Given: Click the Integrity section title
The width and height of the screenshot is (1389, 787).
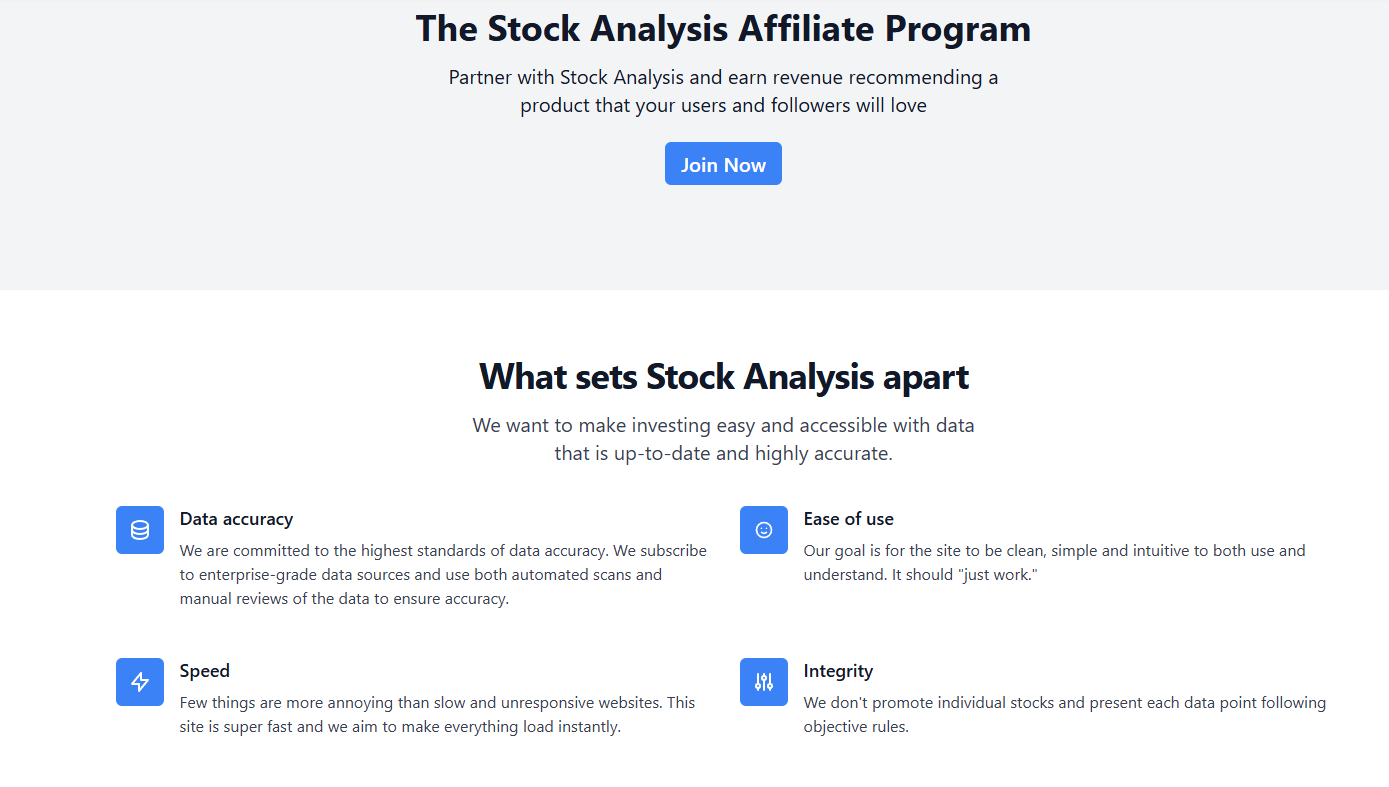Looking at the screenshot, I should click(x=839, y=670).
